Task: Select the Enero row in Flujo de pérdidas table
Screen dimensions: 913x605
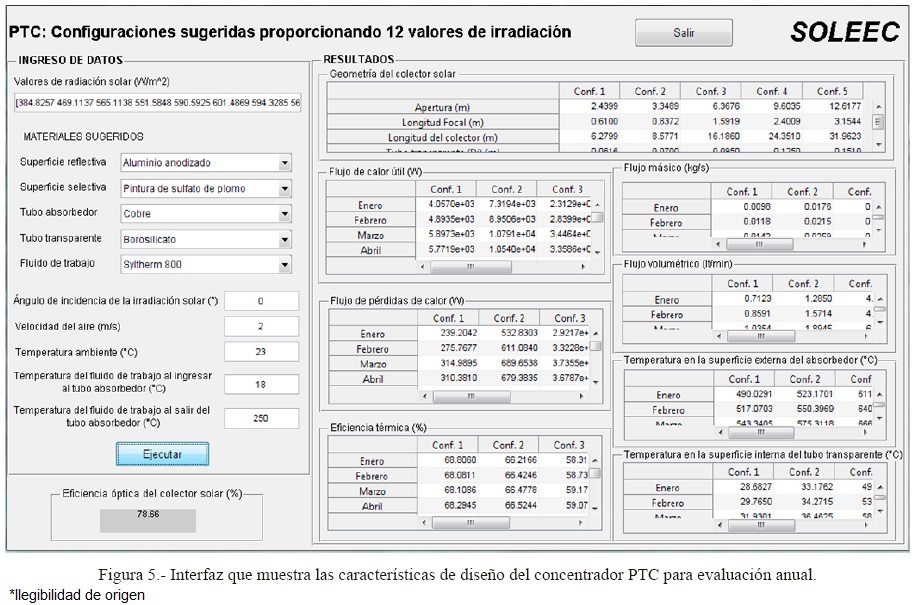Action: (372, 334)
